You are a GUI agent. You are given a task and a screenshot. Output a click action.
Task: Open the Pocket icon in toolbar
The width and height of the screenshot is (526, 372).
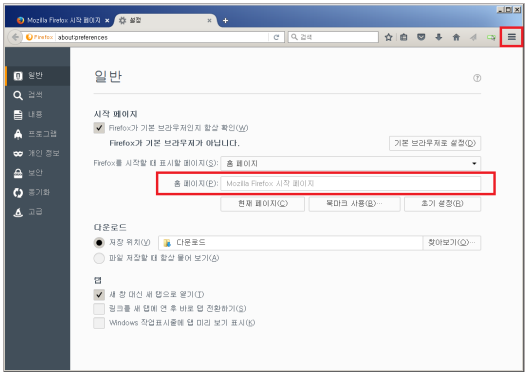(x=421, y=37)
